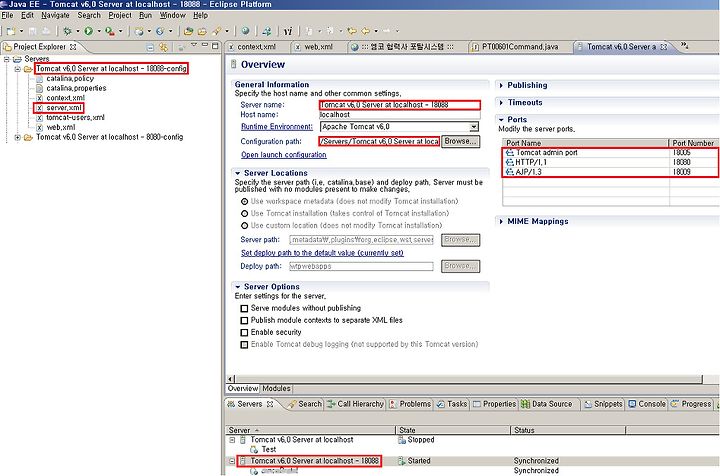Click the Tomcat admin port row icon
Viewport: 720px width, 476px height.
(x=510, y=152)
